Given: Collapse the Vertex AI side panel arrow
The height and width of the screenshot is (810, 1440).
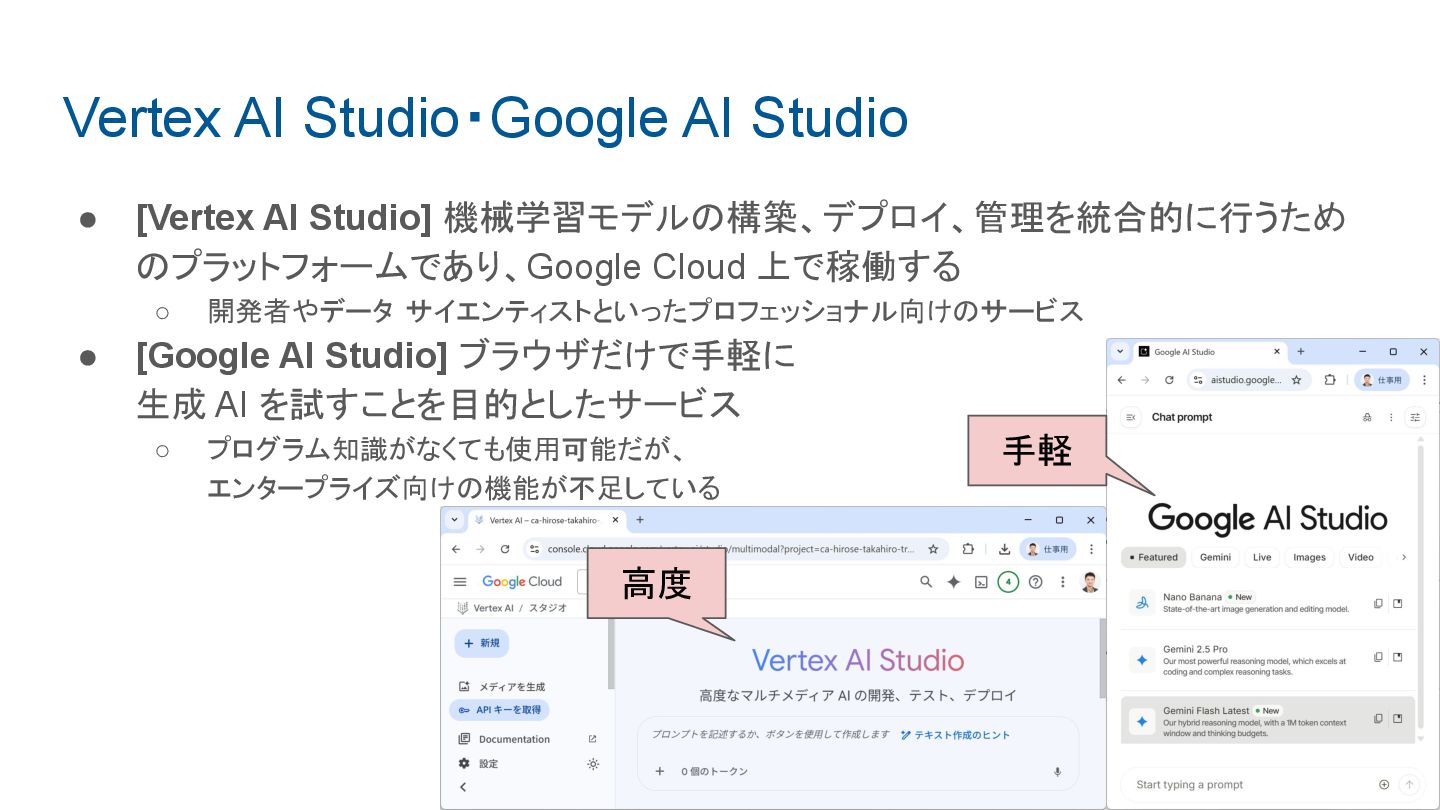Looking at the screenshot, I should click(463, 788).
